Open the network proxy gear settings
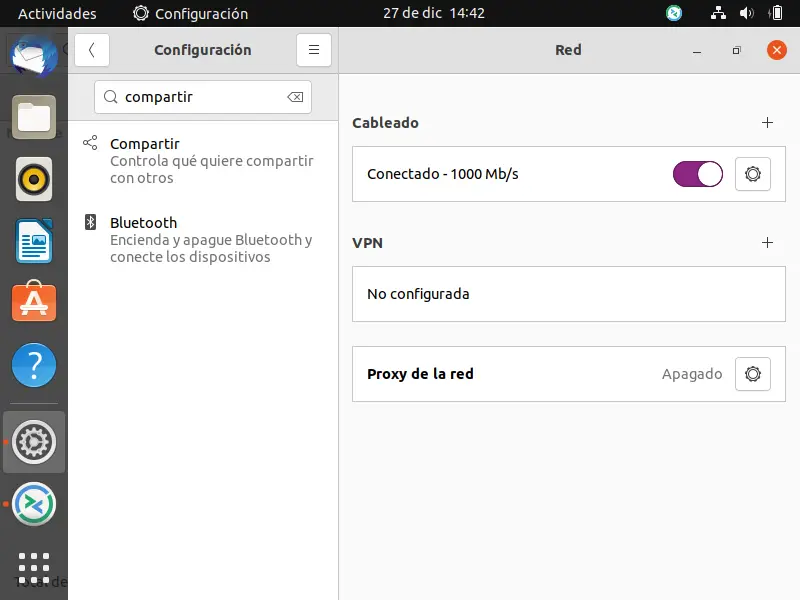The image size is (800, 600). [x=752, y=374]
